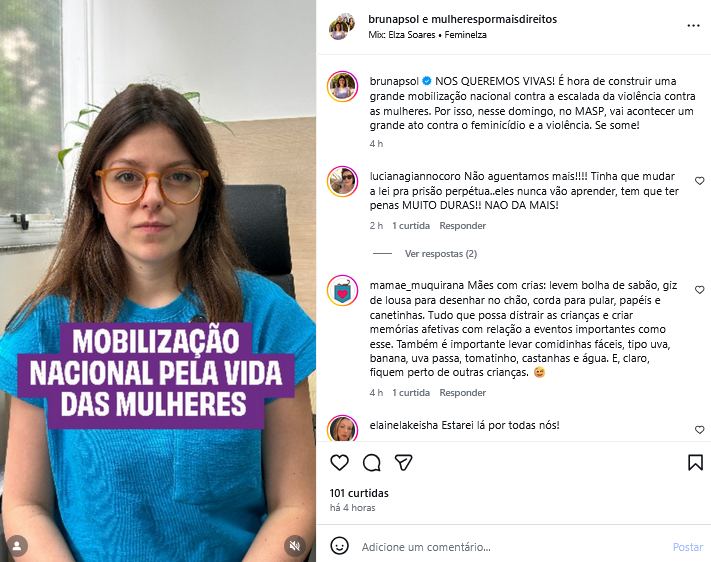Share the post via paper plane icon
Viewport: 711px width, 562px height.
click(403, 462)
